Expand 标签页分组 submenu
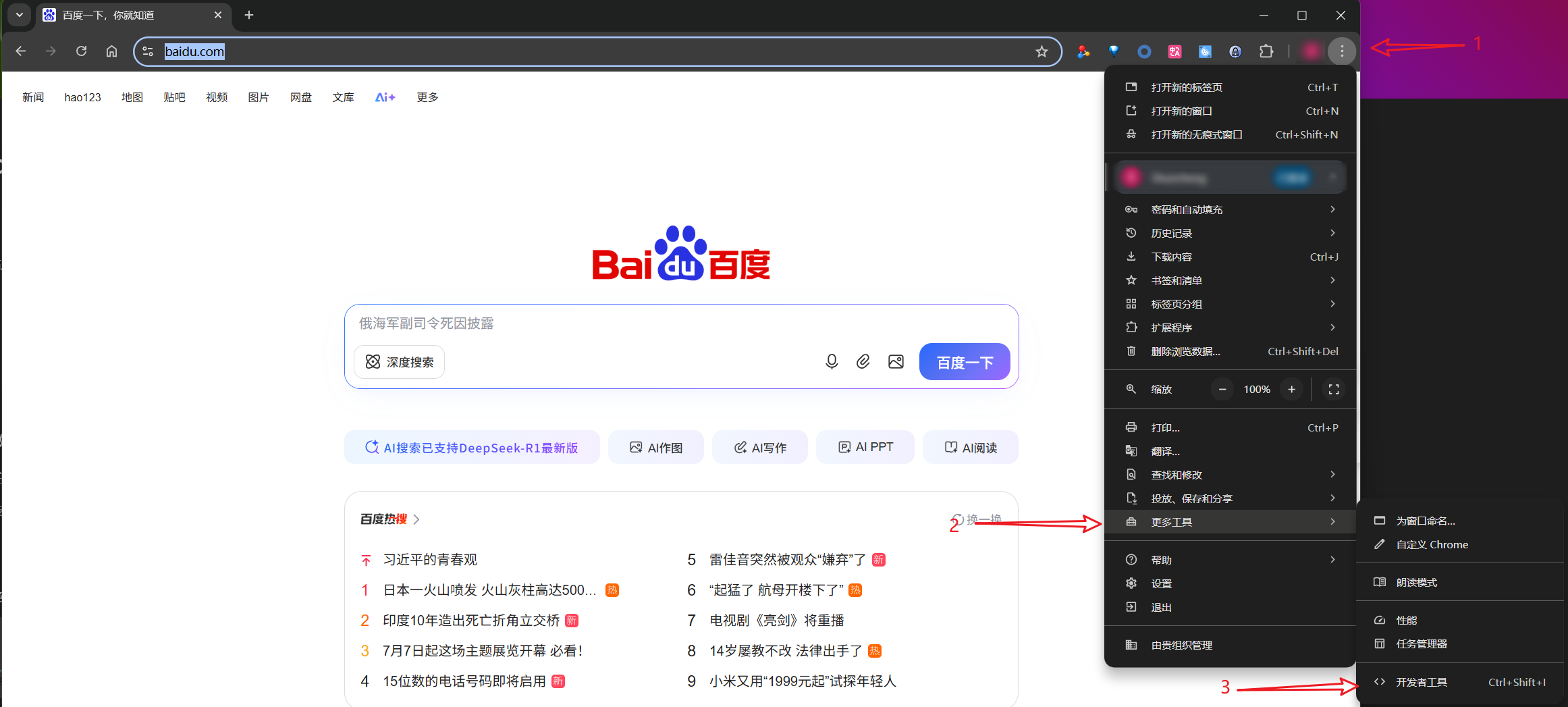 coord(1231,304)
